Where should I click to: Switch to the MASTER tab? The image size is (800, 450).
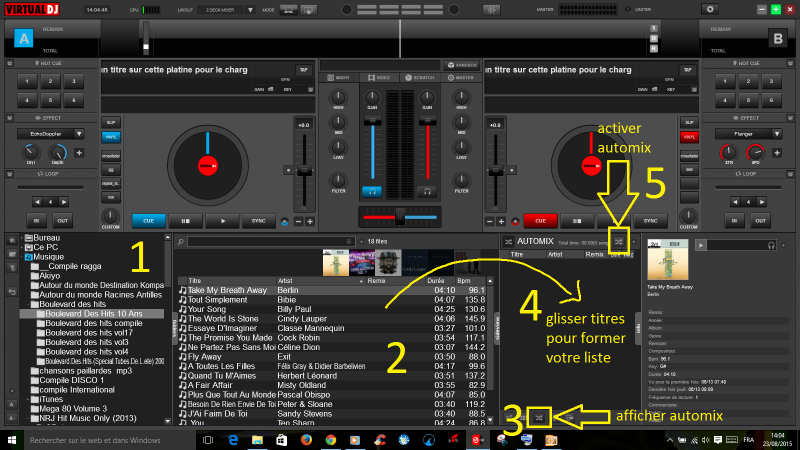461,78
